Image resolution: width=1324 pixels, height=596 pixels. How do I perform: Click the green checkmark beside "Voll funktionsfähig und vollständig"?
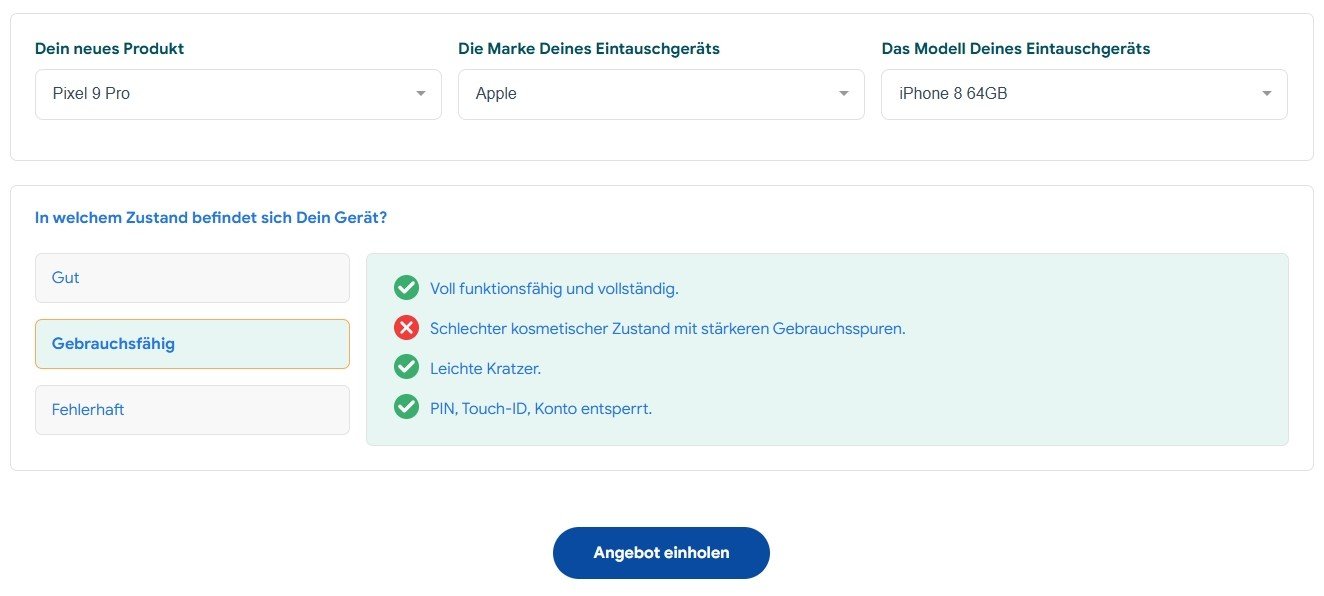tap(406, 288)
